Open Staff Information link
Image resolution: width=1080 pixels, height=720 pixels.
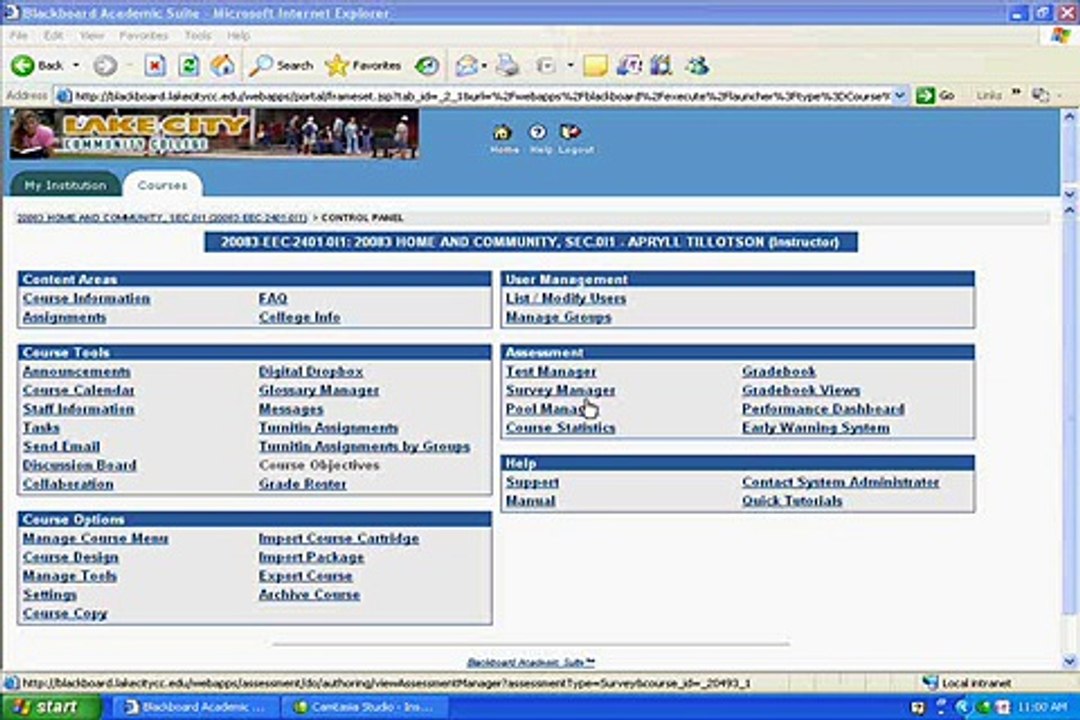point(79,409)
